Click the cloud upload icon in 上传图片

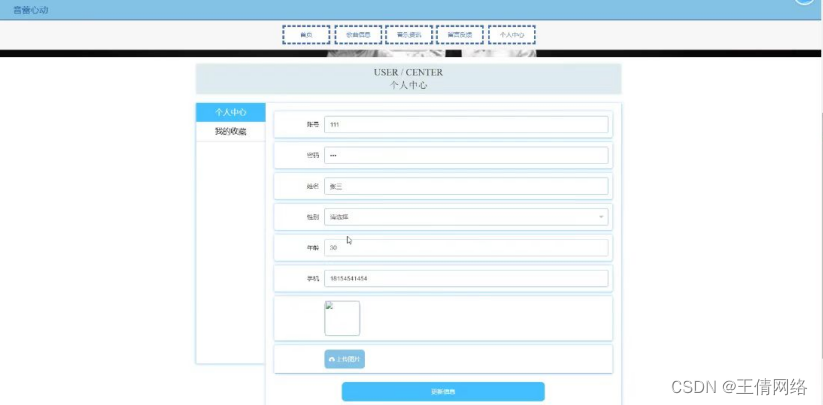tap(332, 359)
